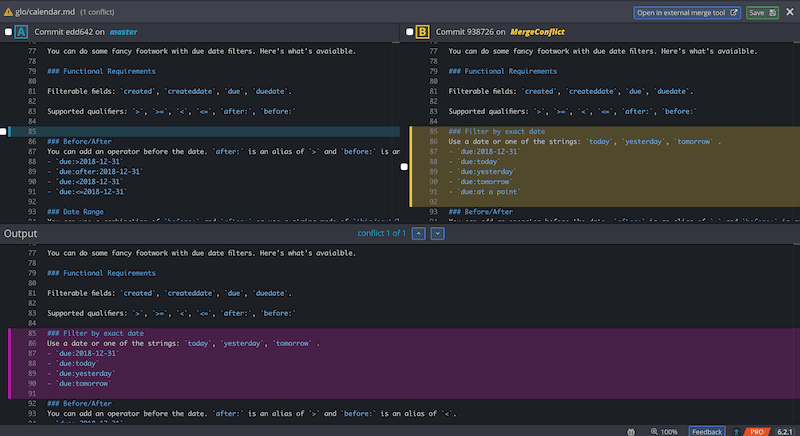Toggle the conflict hunk checkbox in pane B
Viewport: 800px width, 436px height.
pyautogui.click(x=404, y=167)
